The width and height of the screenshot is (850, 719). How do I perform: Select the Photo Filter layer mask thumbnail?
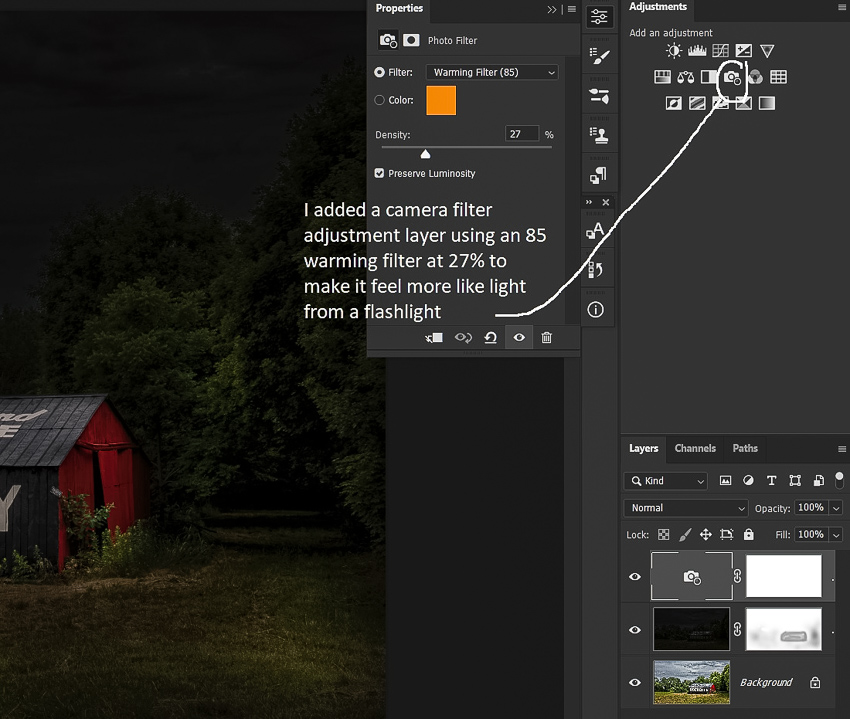pos(784,577)
